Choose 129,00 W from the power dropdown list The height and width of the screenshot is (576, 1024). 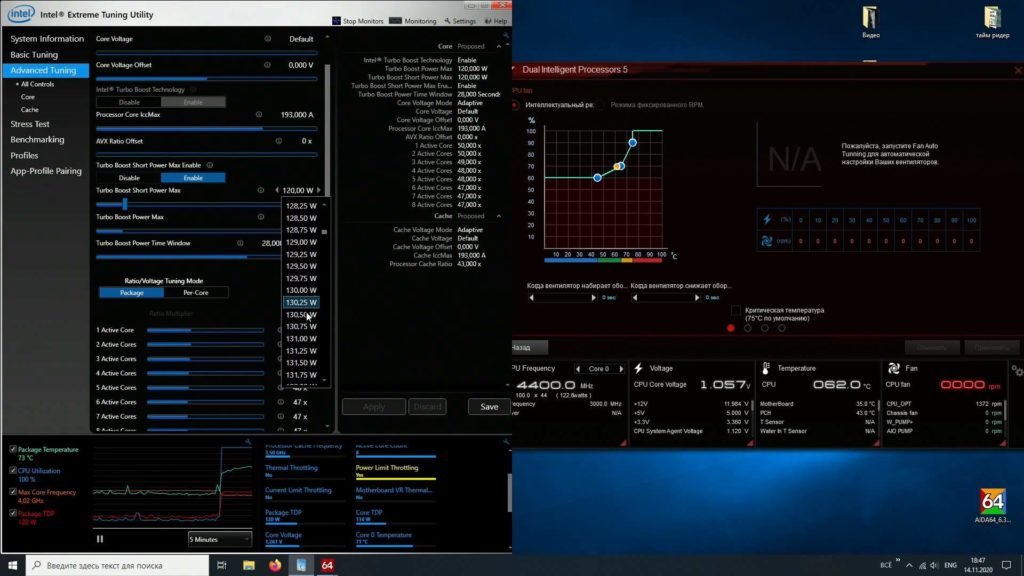[301, 242]
